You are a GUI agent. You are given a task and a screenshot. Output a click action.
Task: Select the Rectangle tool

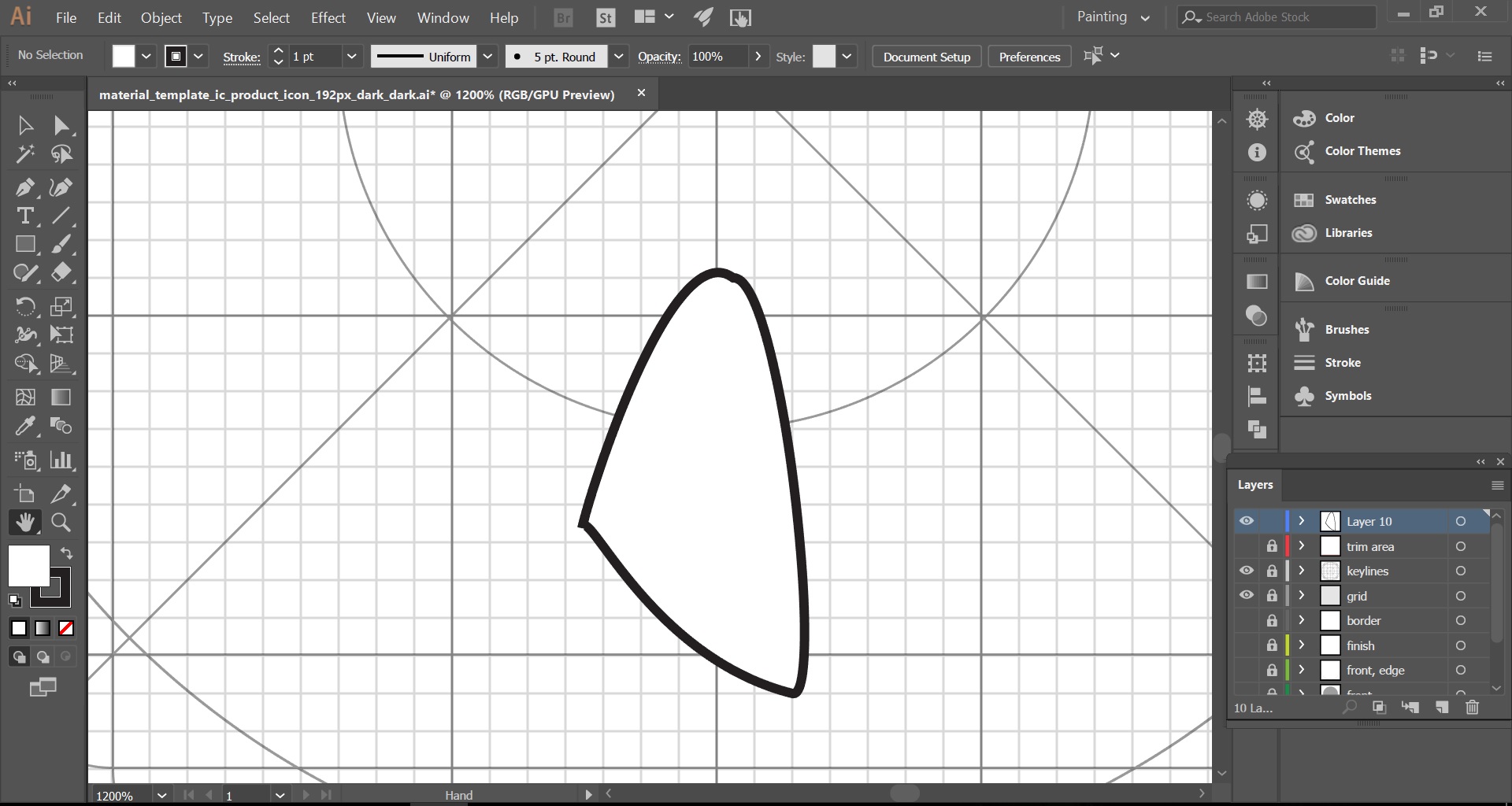tap(25, 245)
